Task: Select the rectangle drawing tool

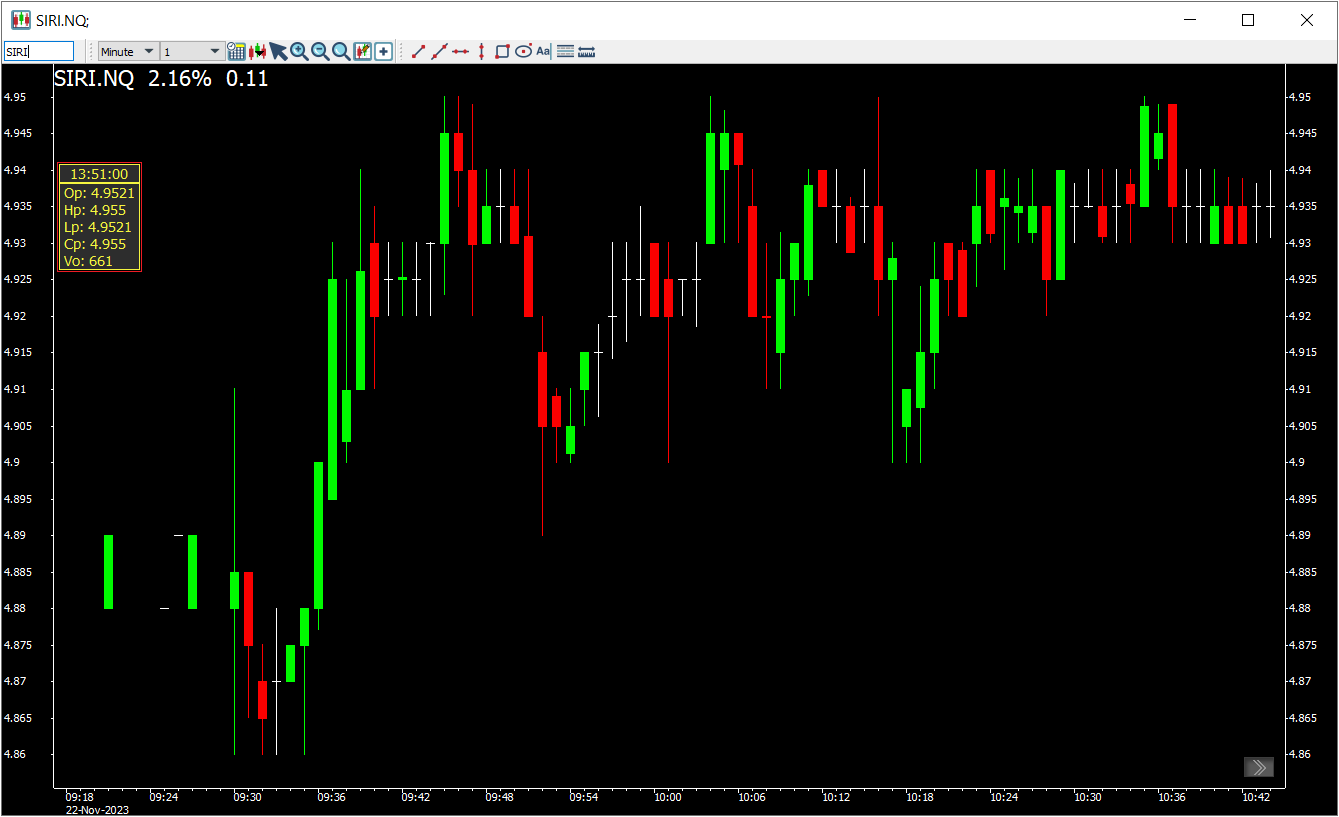Action: [502, 51]
